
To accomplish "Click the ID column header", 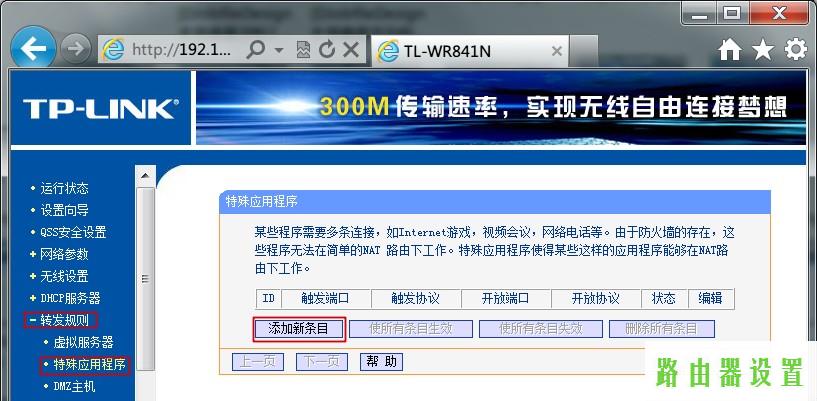I will click(x=268, y=299).
